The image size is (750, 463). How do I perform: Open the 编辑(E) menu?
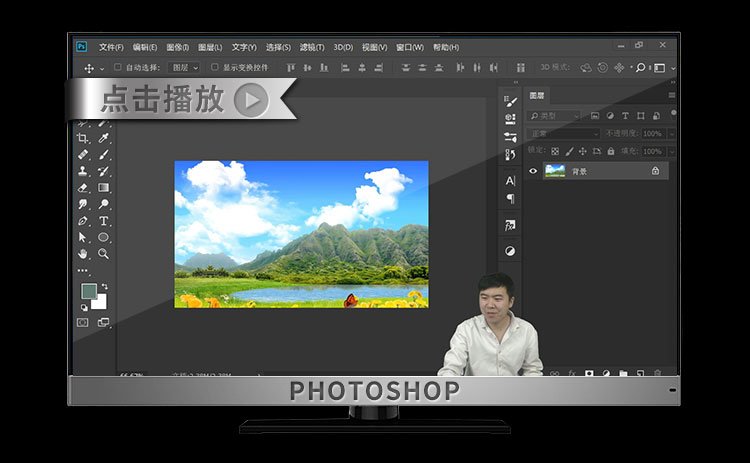145,47
